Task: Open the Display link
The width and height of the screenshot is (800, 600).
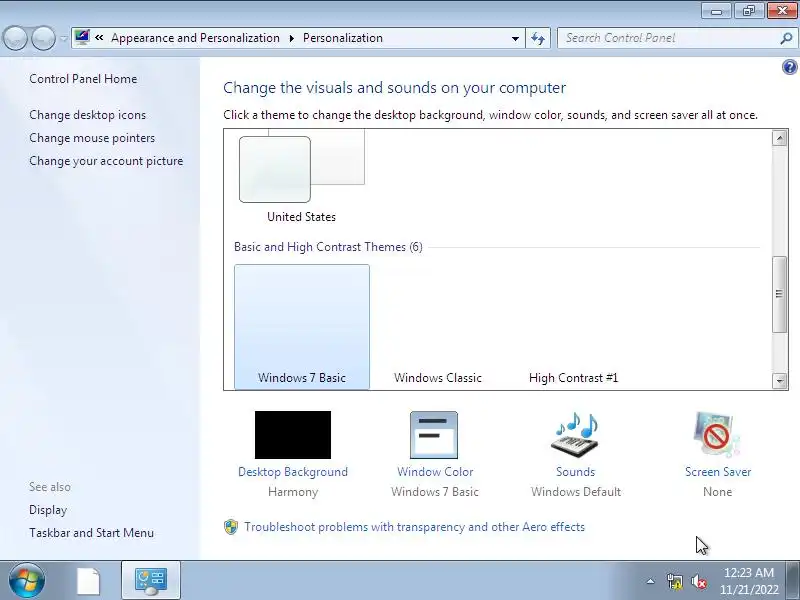Action: [x=48, y=510]
